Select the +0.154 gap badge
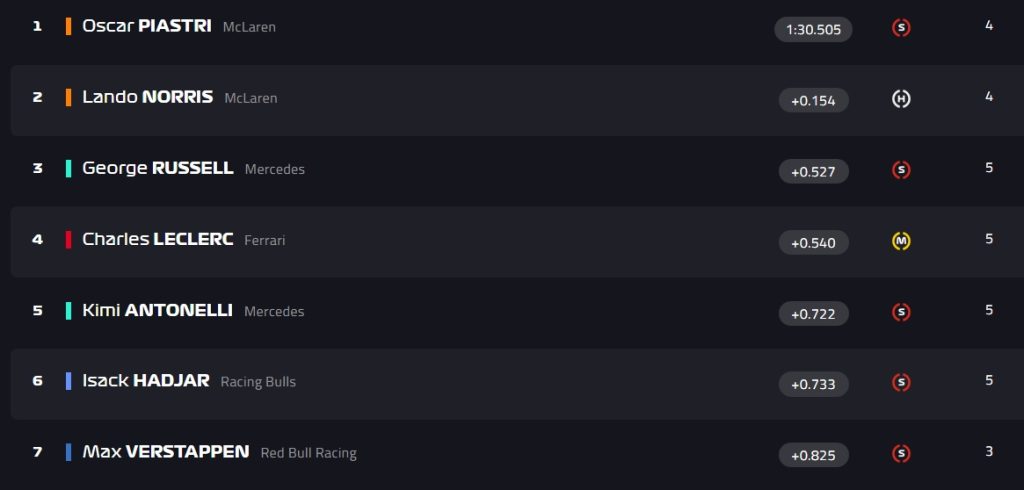 click(813, 101)
